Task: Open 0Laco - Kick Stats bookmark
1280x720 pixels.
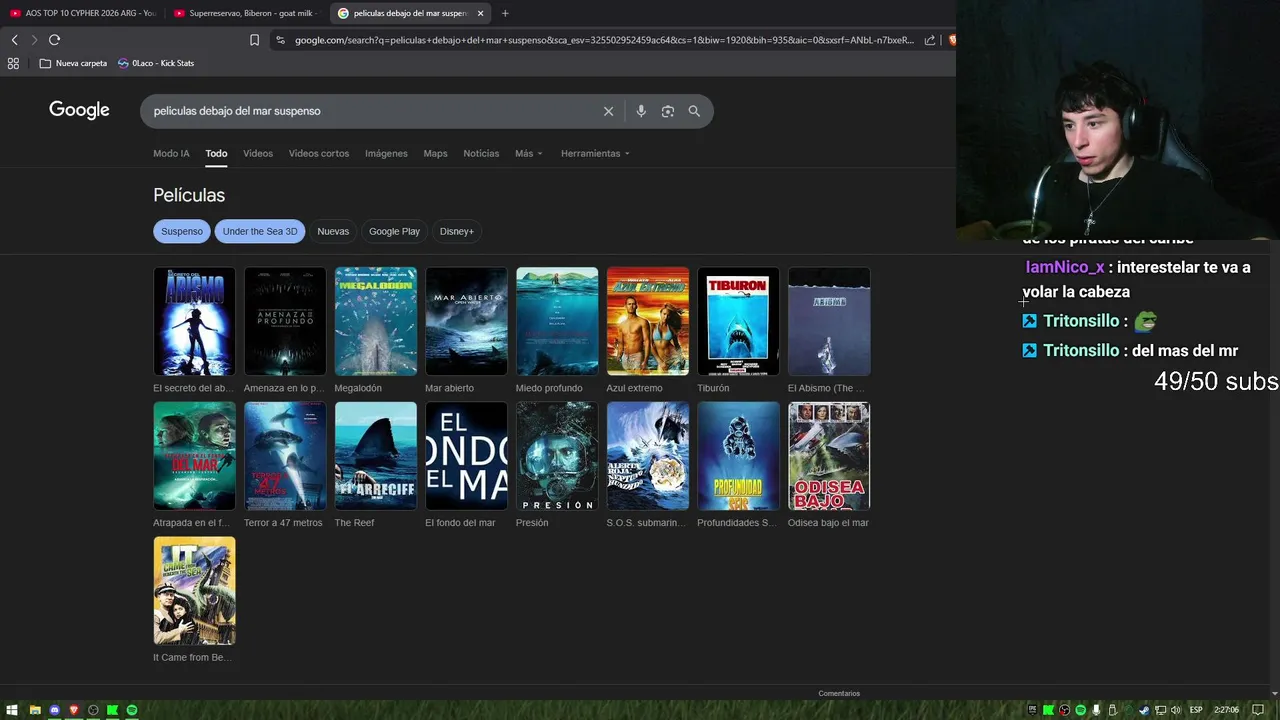Action: [156, 63]
